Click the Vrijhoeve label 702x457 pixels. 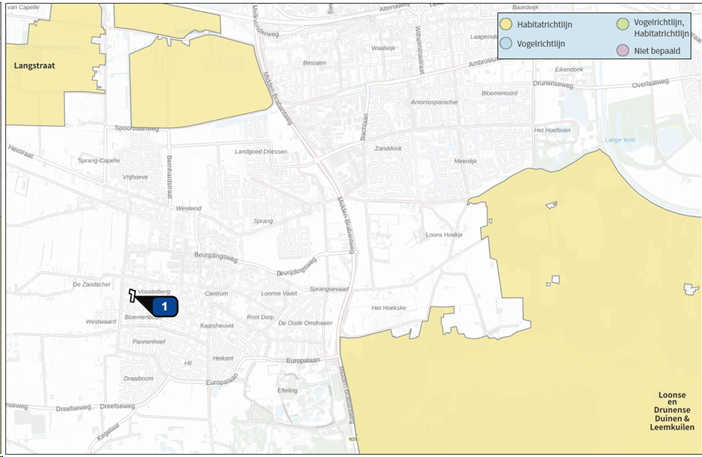point(135,177)
